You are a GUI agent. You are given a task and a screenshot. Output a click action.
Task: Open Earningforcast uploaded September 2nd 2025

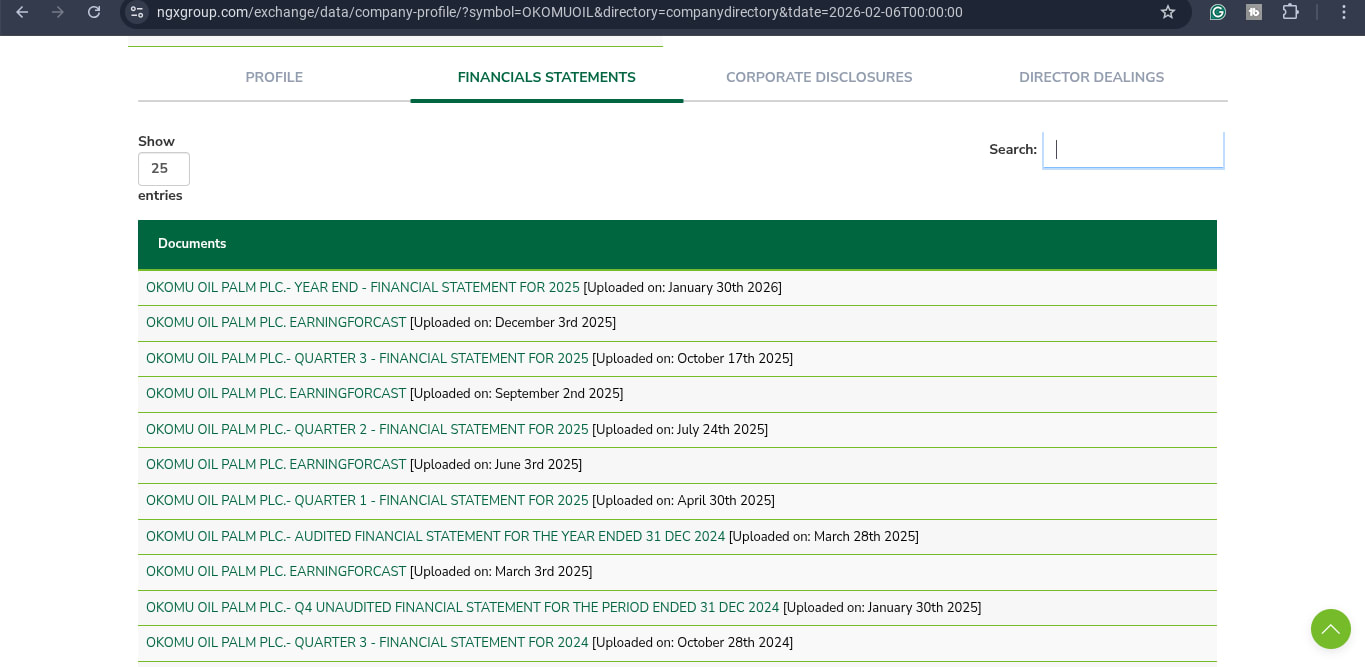click(x=276, y=394)
